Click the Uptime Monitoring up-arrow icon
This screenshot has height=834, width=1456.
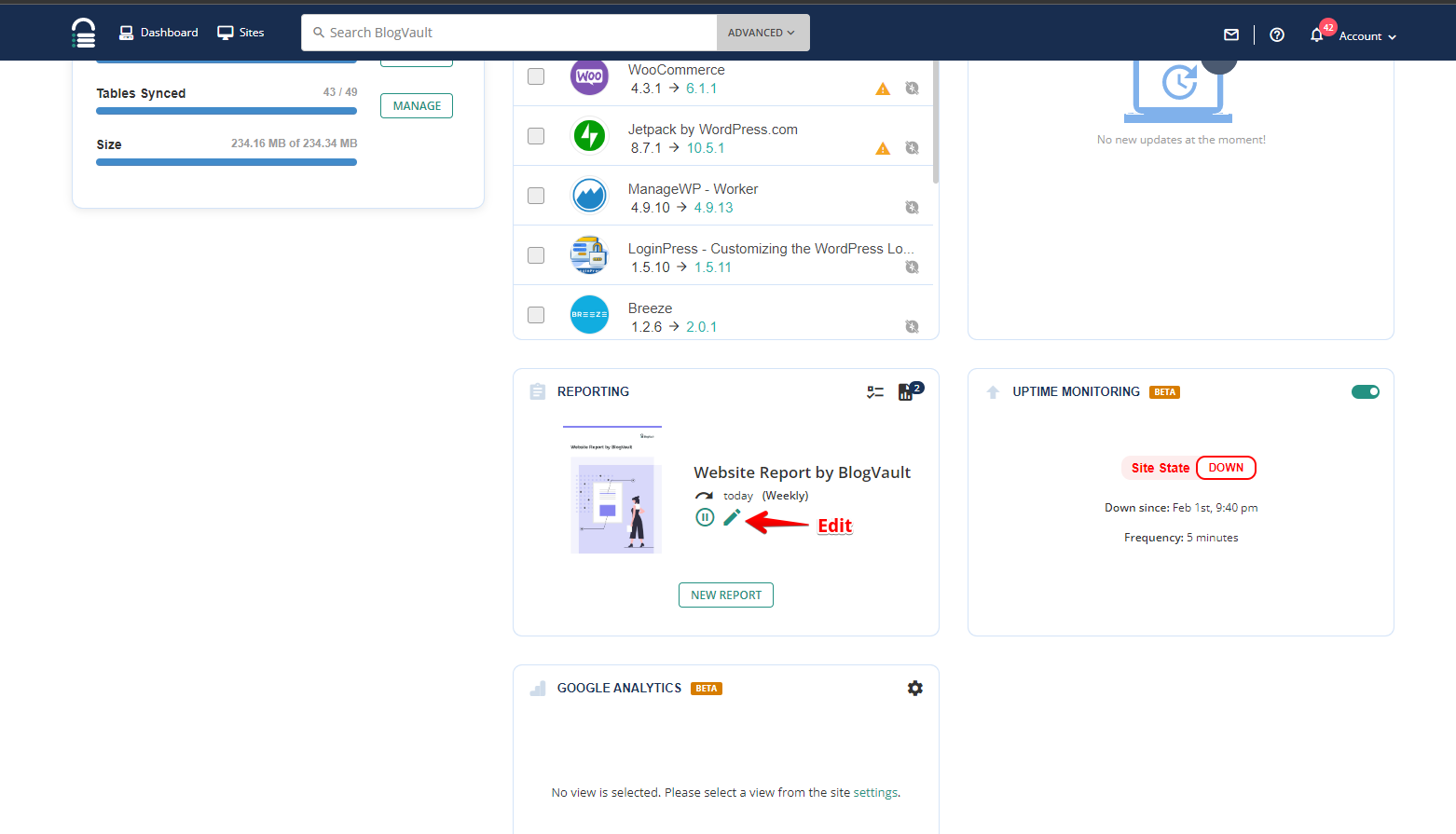pyautogui.click(x=993, y=392)
